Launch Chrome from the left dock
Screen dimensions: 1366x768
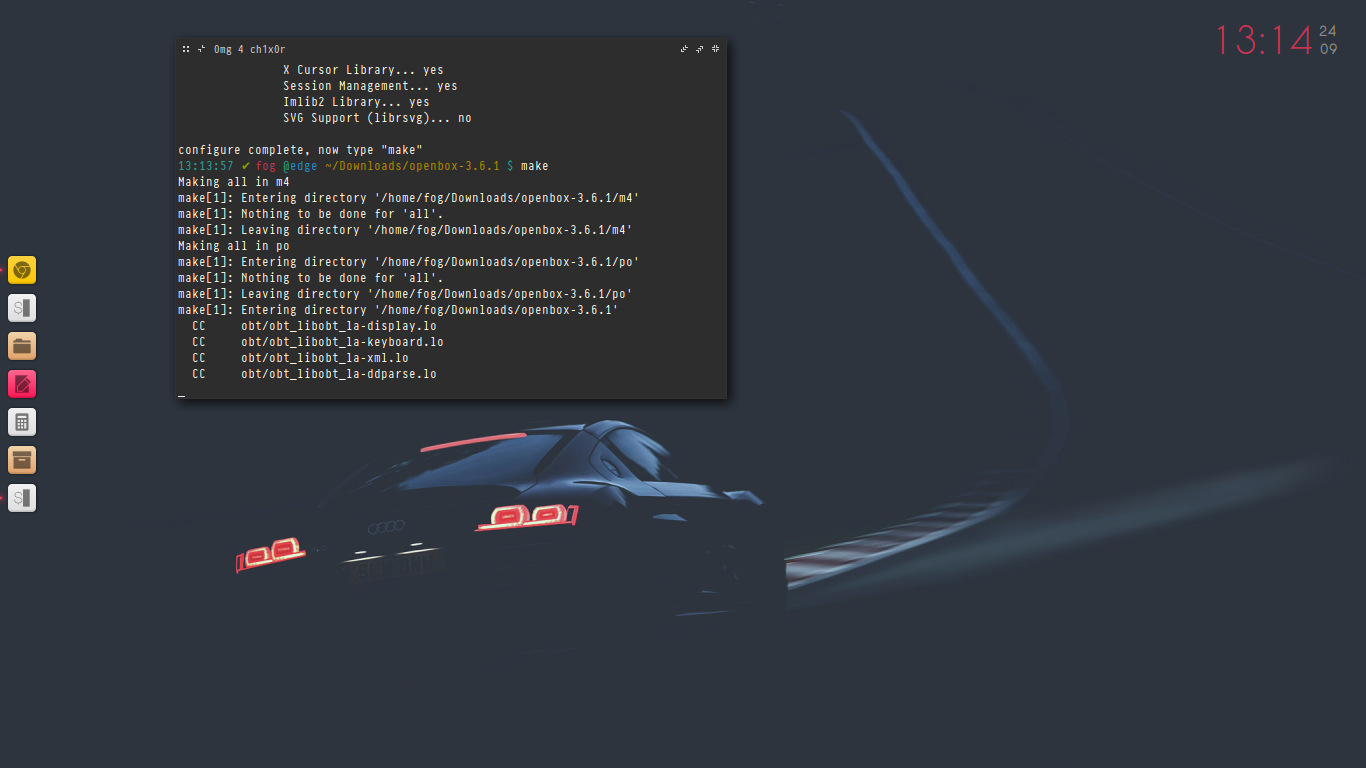point(22,270)
